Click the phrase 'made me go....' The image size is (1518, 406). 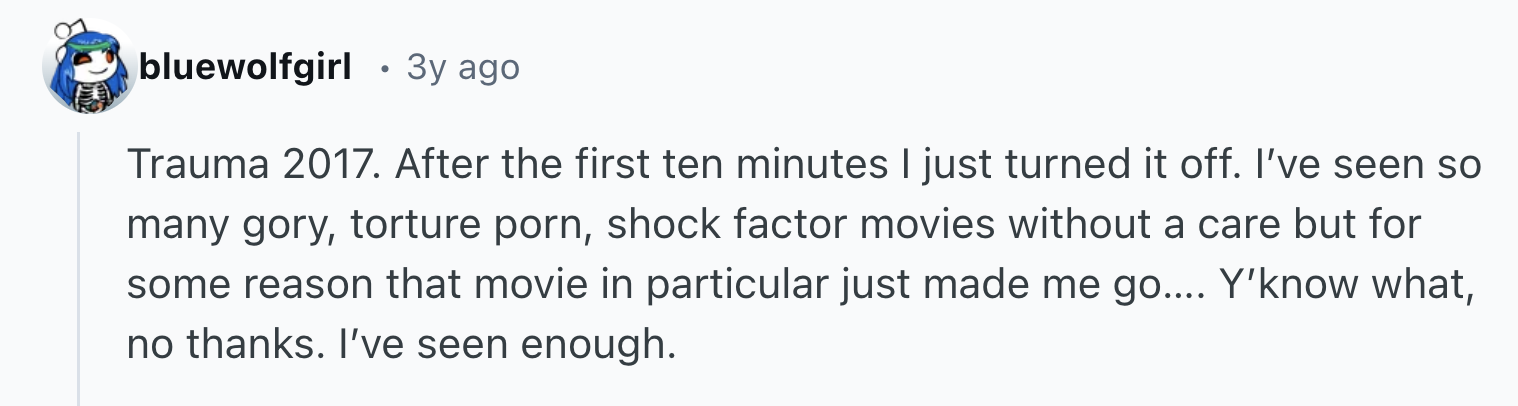[x=1089, y=286]
